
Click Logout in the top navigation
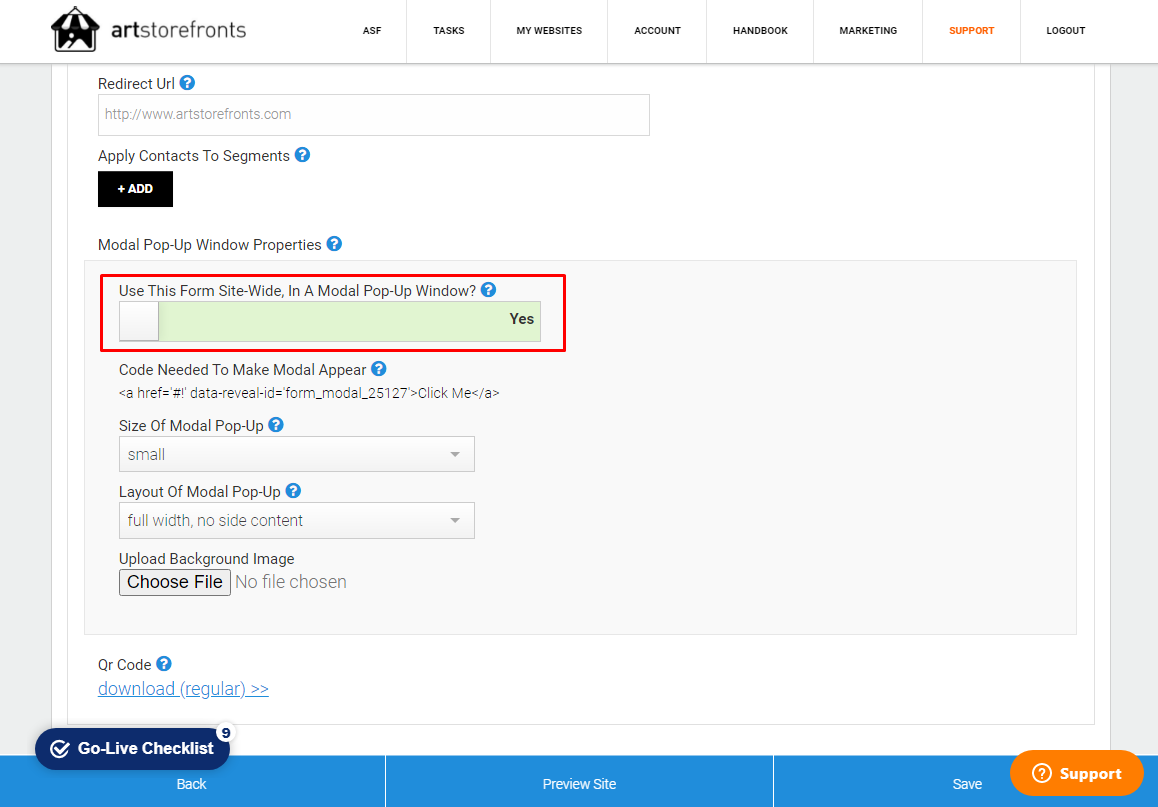point(1066,31)
